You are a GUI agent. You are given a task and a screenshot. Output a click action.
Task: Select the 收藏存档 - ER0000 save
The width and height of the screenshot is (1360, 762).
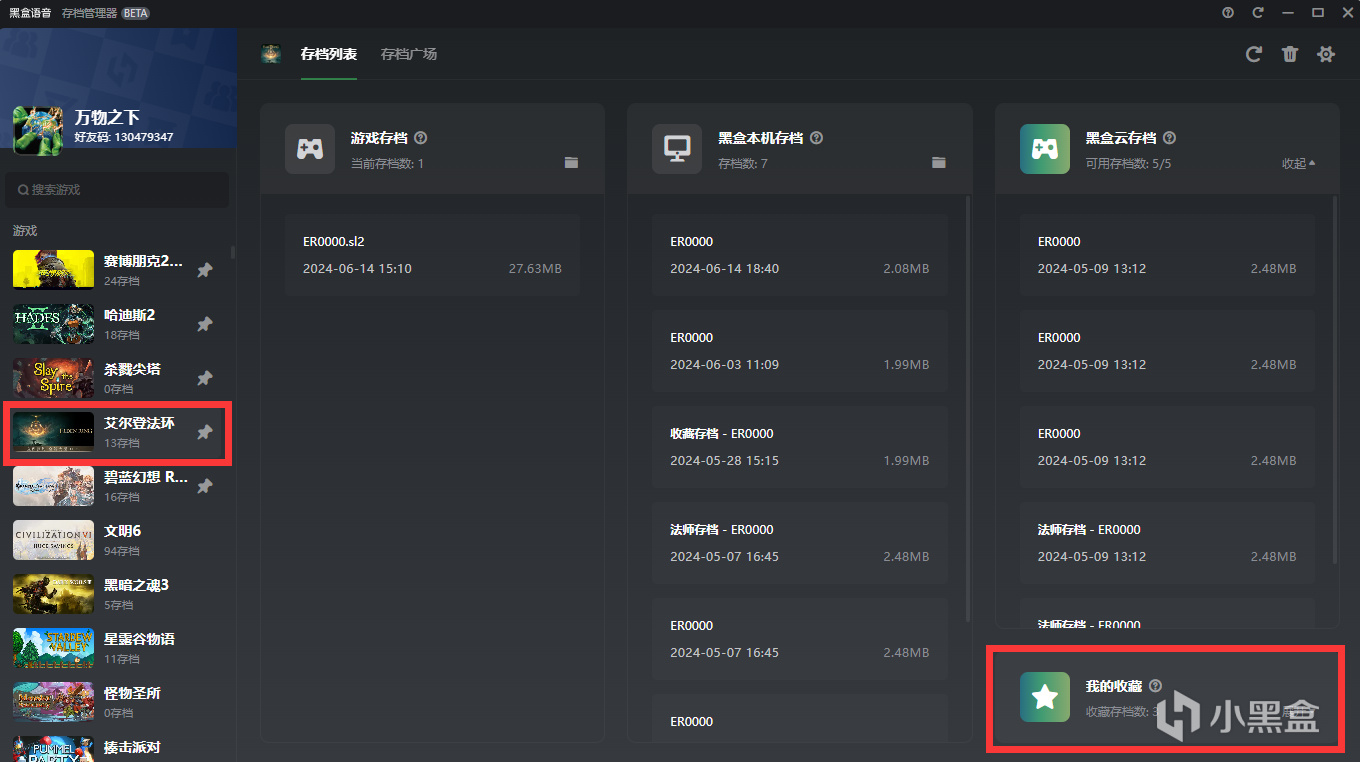point(799,447)
